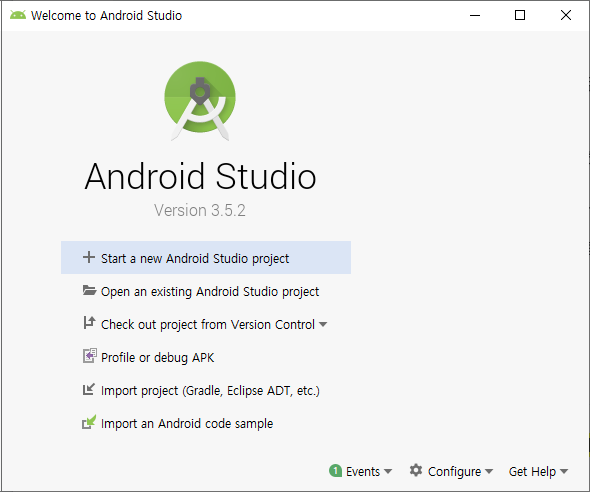Viewport: 590px width, 492px height.
Task: Click the green Events notification badge
Action: point(335,471)
